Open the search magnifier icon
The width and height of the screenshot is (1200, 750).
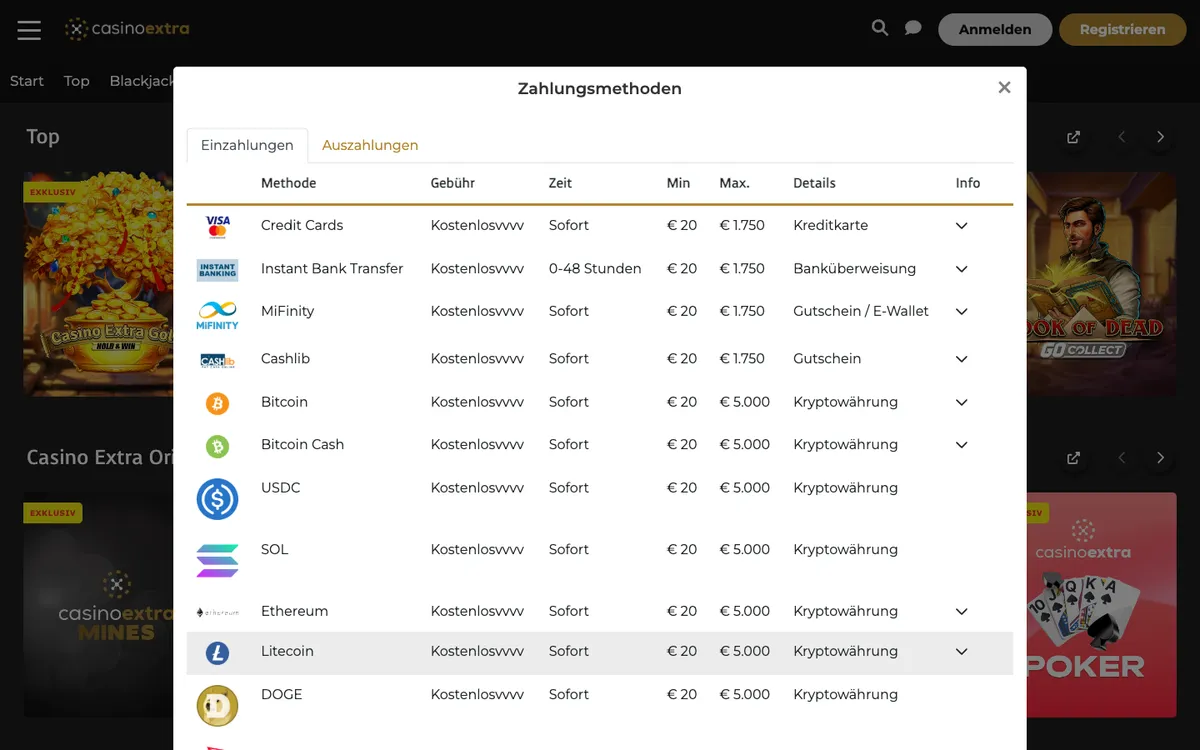click(880, 28)
